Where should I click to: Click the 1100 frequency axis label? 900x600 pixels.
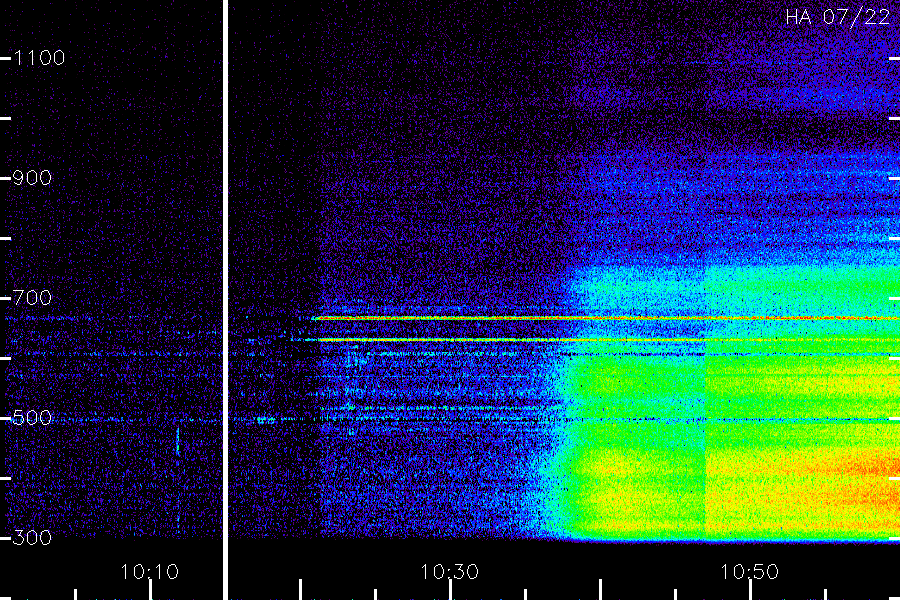click(x=39, y=58)
